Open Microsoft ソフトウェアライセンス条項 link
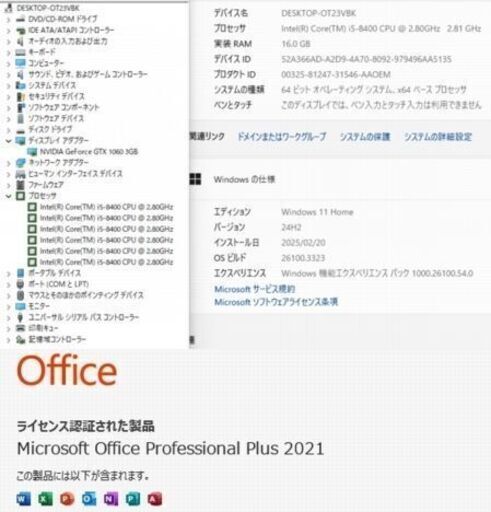This screenshot has height=512, width=491. 276,302
